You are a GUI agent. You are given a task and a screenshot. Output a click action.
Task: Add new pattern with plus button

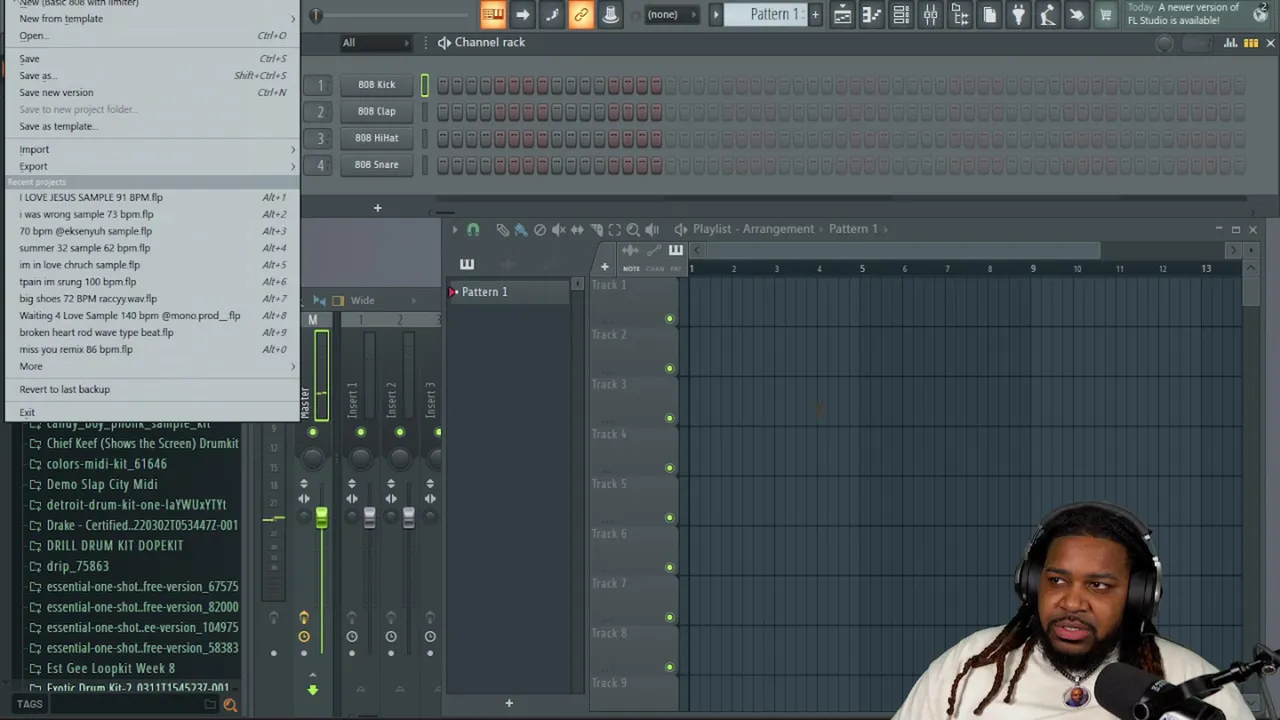coord(815,14)
